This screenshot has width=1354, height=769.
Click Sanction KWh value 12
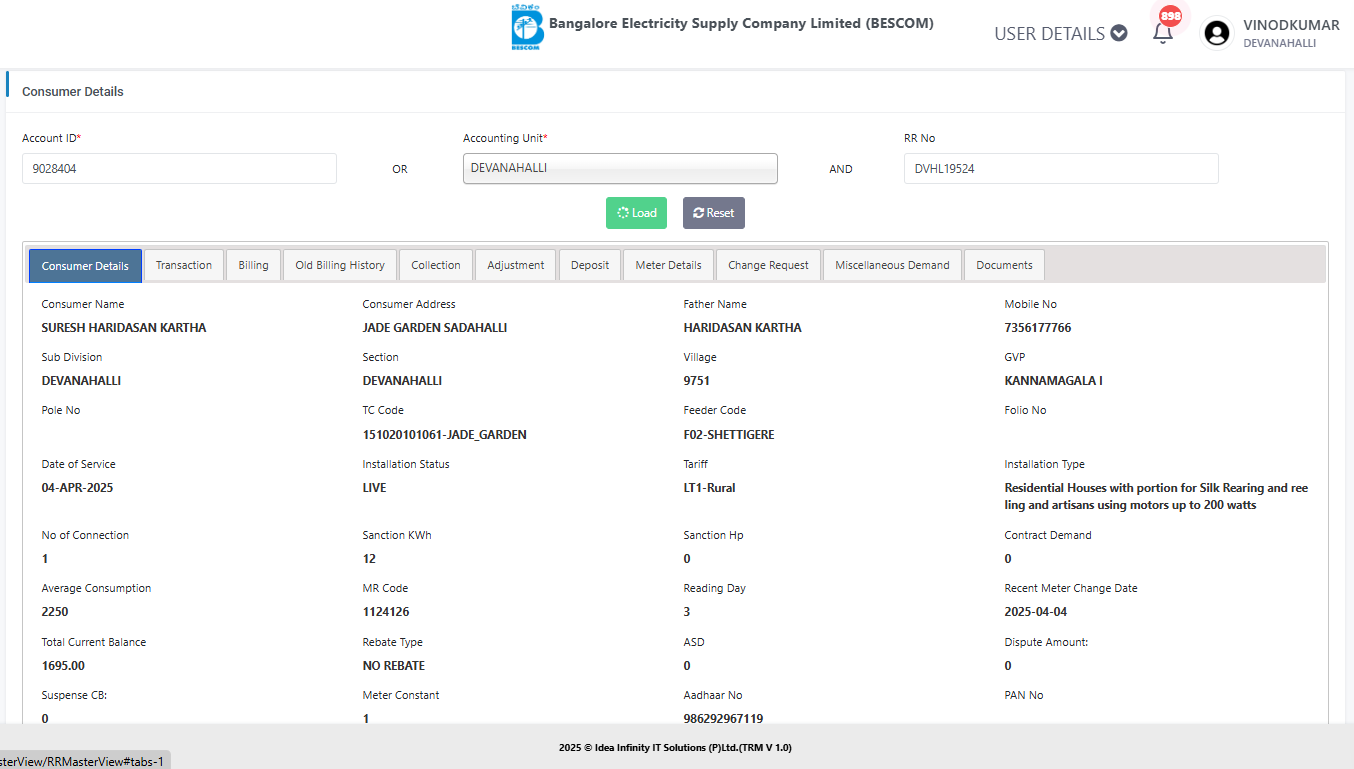(x=369, y=559)
